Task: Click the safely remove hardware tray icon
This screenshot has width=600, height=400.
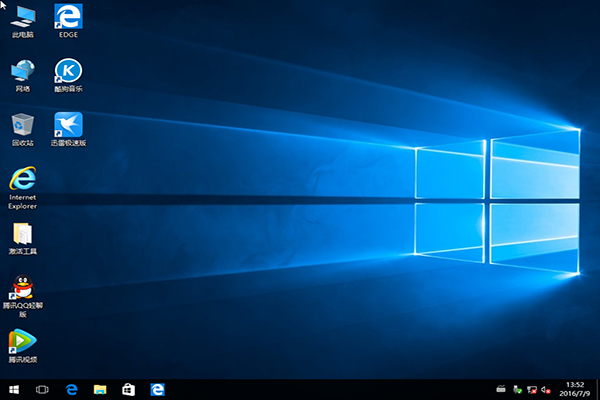Action: click(517, 388)
